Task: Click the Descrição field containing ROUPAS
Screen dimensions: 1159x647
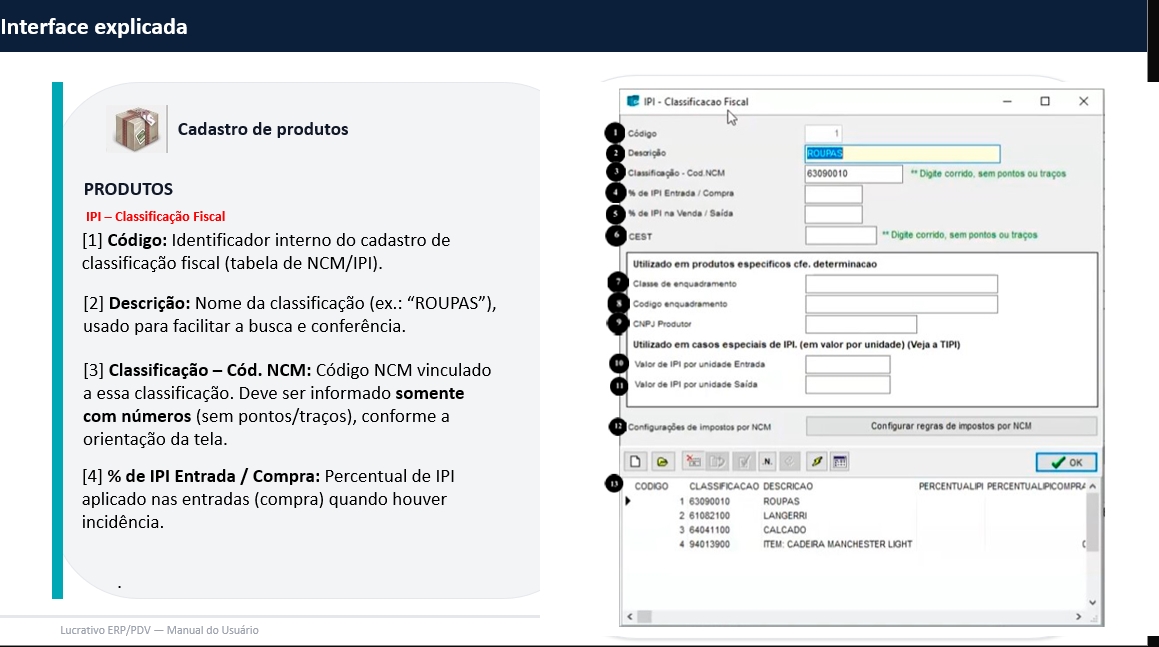Action: point(902,154)
